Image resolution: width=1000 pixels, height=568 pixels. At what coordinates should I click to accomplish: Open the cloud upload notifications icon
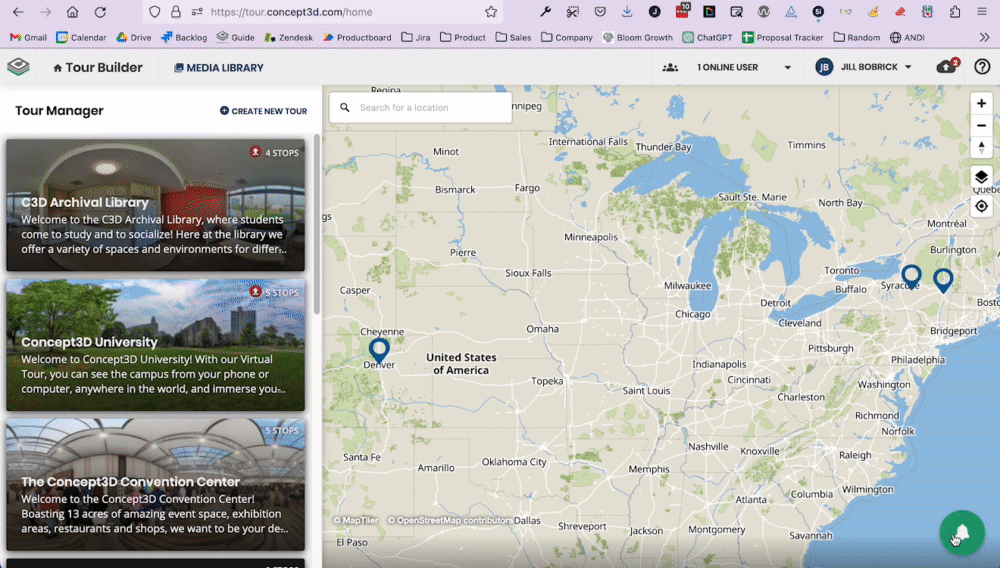tap(947, 66)
